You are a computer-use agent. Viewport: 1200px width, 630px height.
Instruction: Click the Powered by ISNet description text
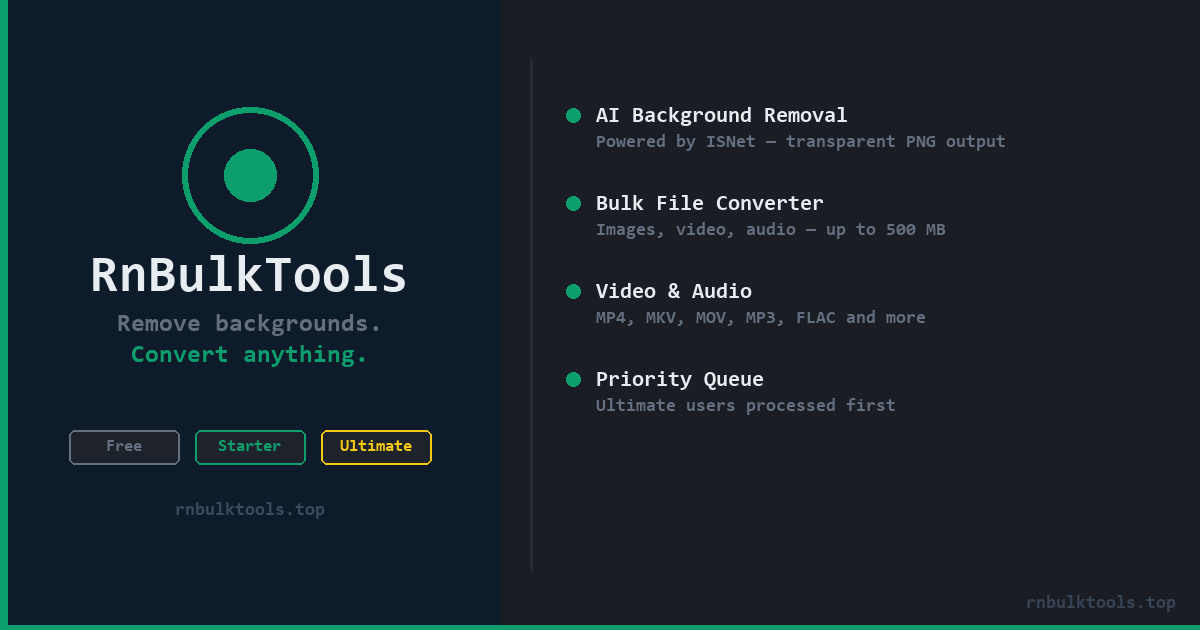pos(800,141)
